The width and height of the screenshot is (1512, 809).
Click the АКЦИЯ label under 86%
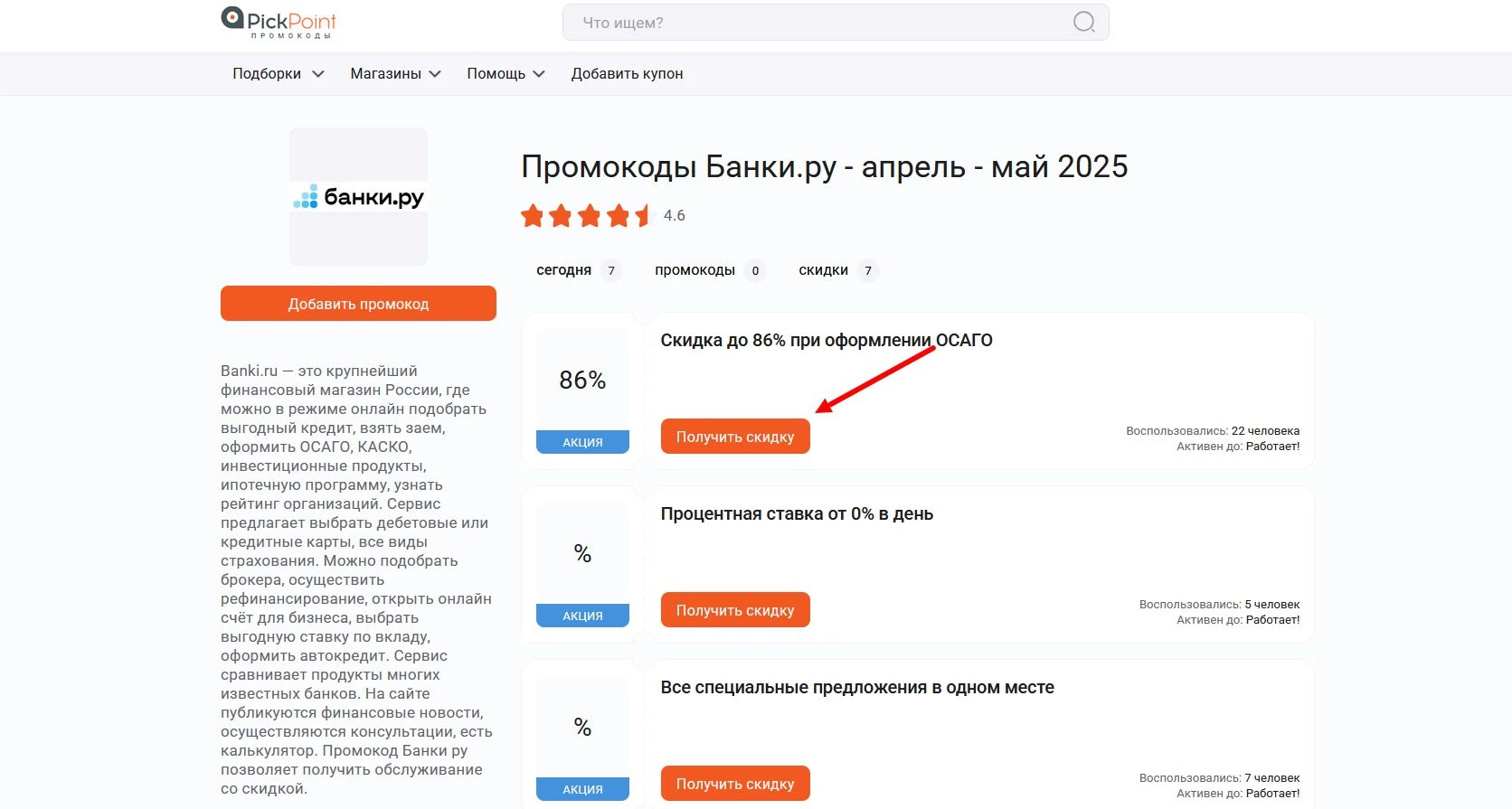coord(582,442)
